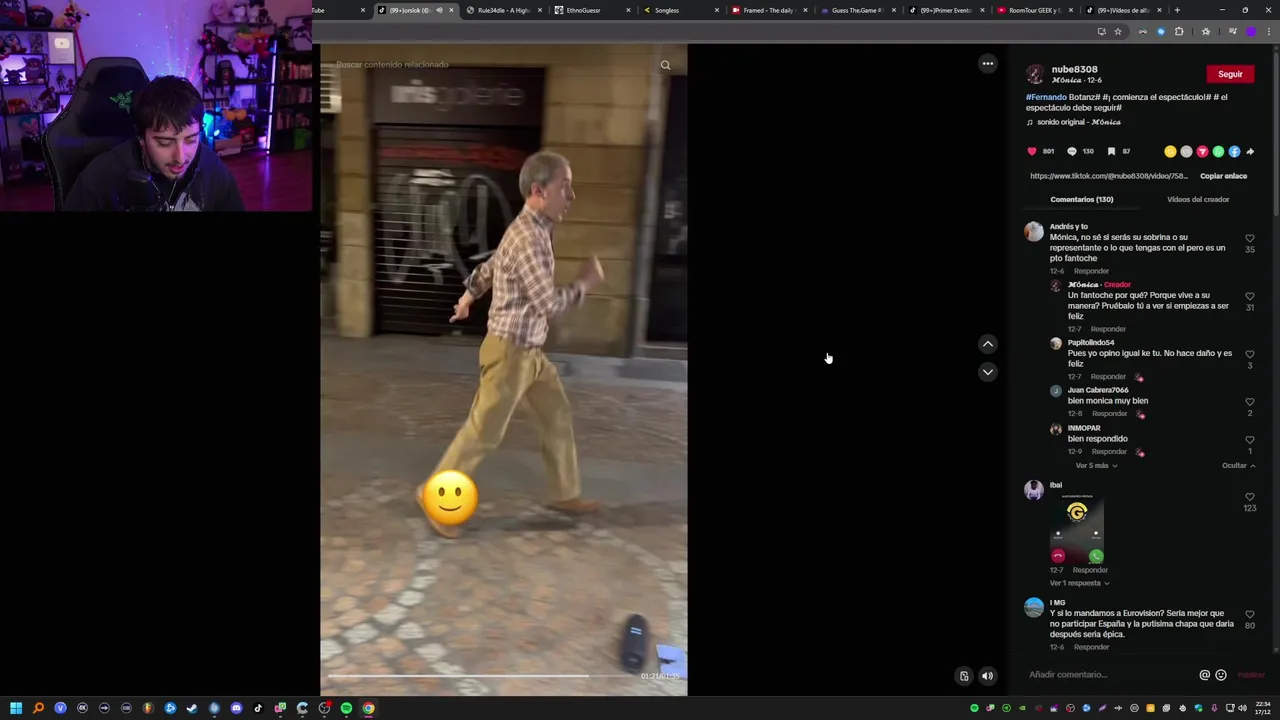Open comments via speech bubble icon showing 130
Viewport: 1280px width, 720px height.
pos(1072,152)
